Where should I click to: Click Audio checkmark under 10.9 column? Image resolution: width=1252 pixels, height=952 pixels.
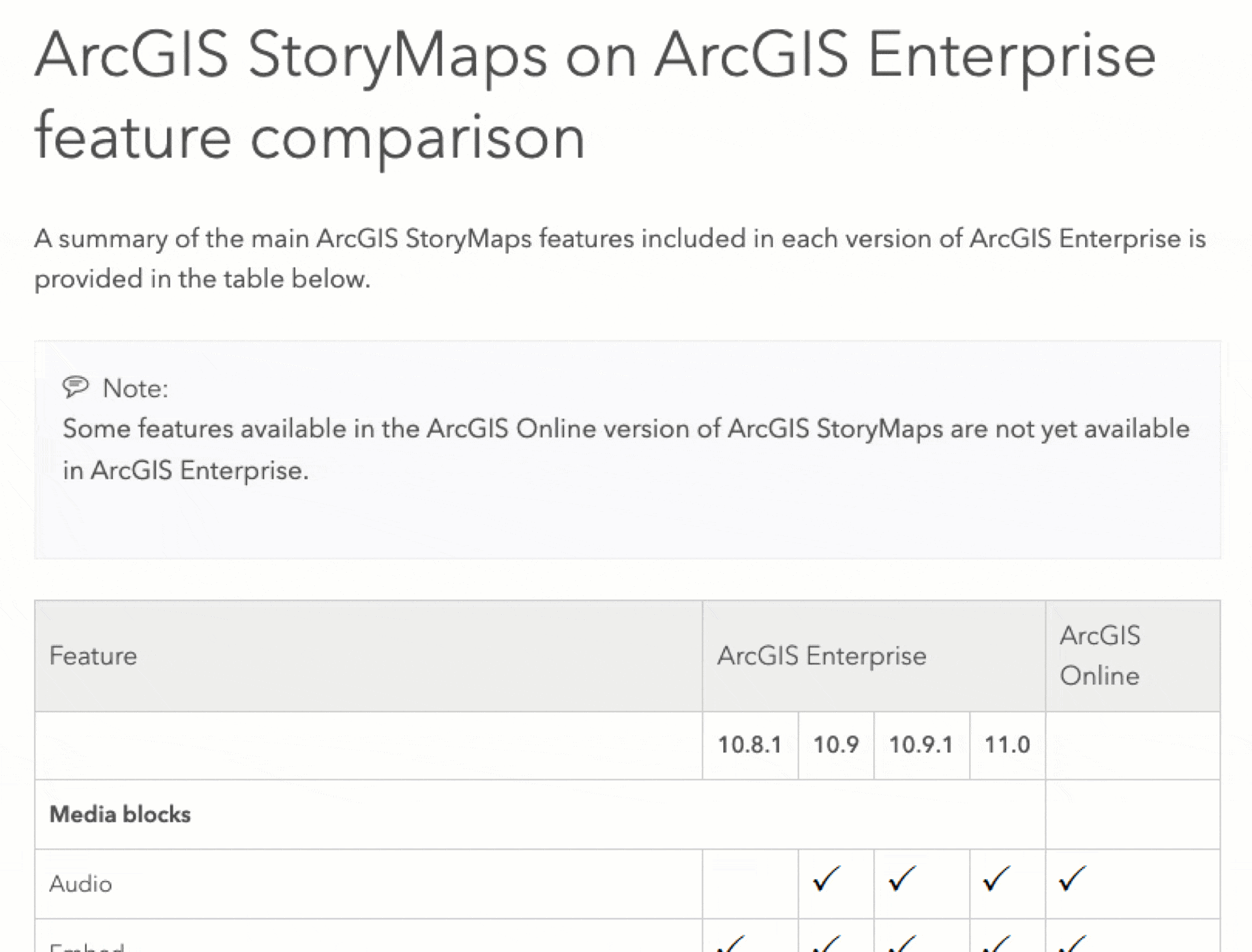click(827, 880)
